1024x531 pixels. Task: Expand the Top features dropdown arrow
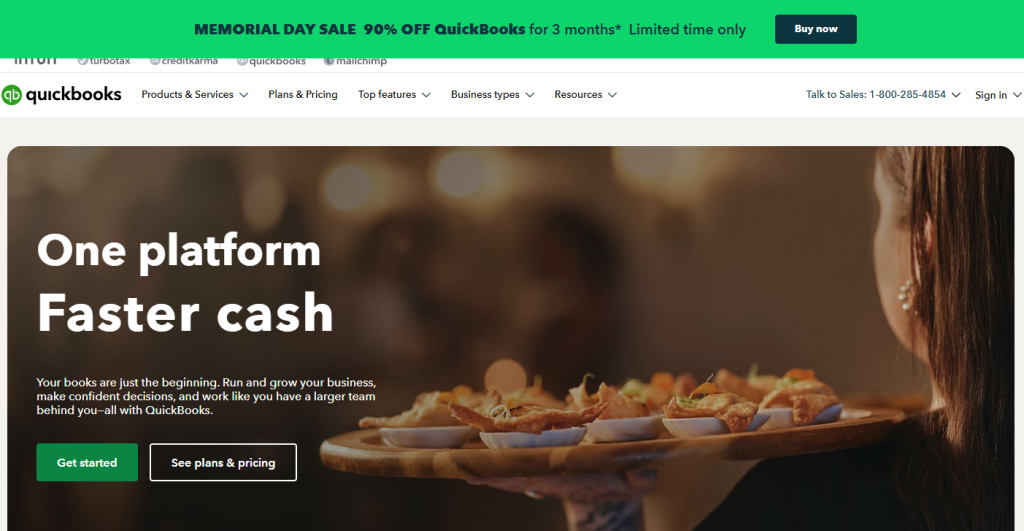tap(426, 95)
